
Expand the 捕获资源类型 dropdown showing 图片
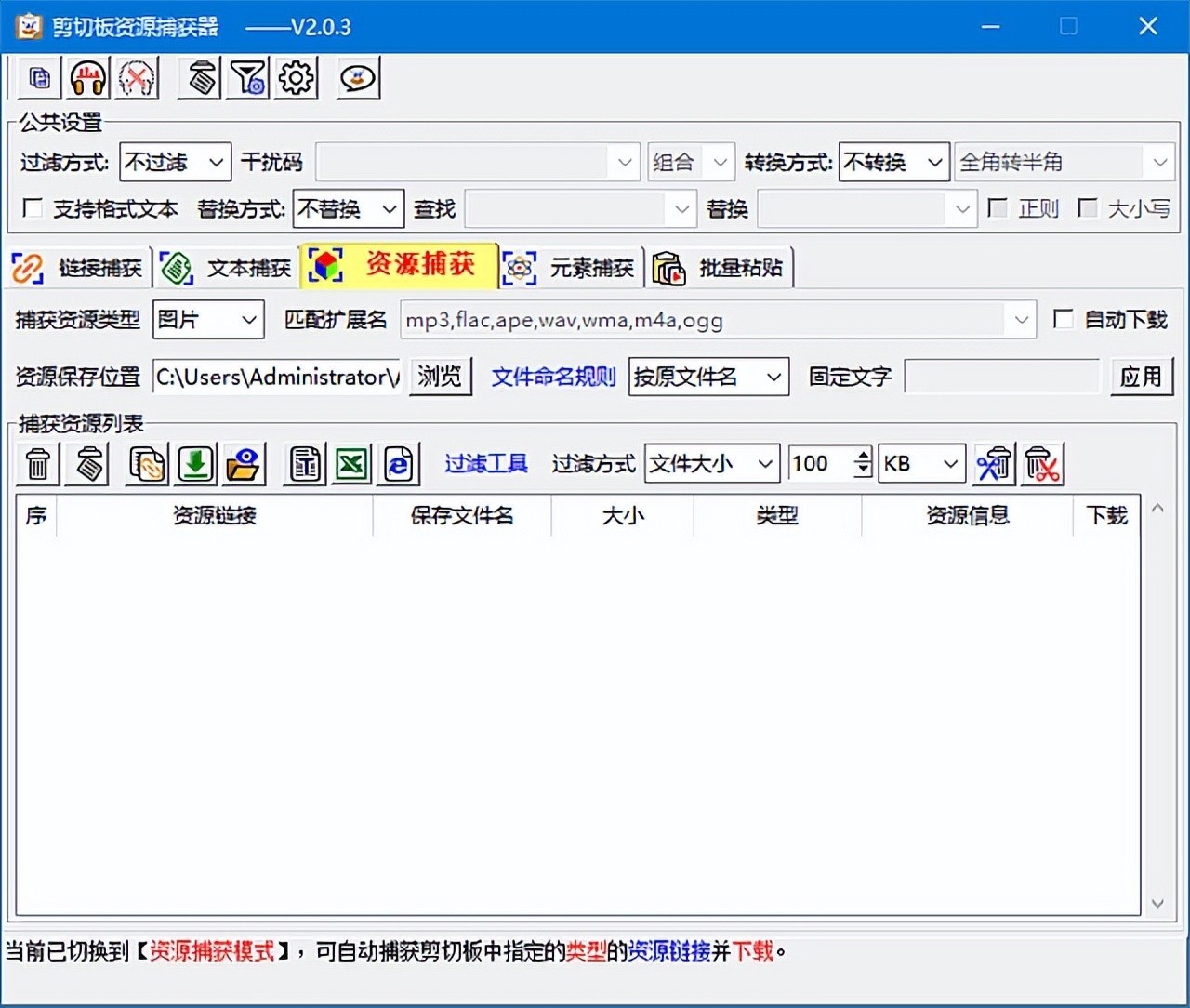pyautogui.click(x=208, y=320)
